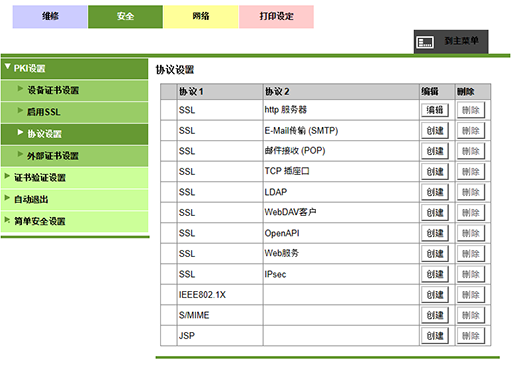This screenshot has height=366, width=517.
Task: Click the IEEE802.1X cell
Action: point(220,295)
